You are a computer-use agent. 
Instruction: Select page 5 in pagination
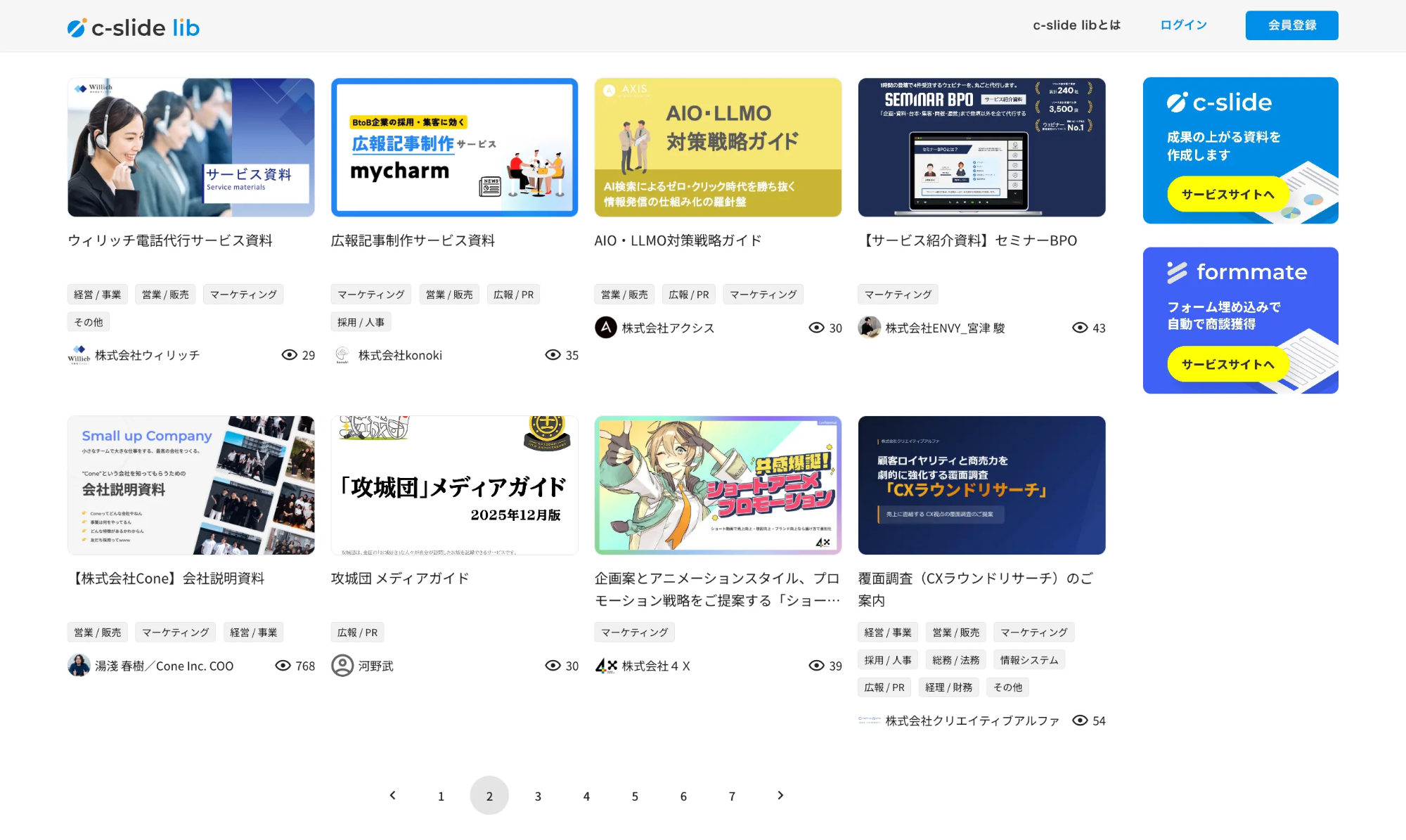pyautogui.click(x=635, y=796)
